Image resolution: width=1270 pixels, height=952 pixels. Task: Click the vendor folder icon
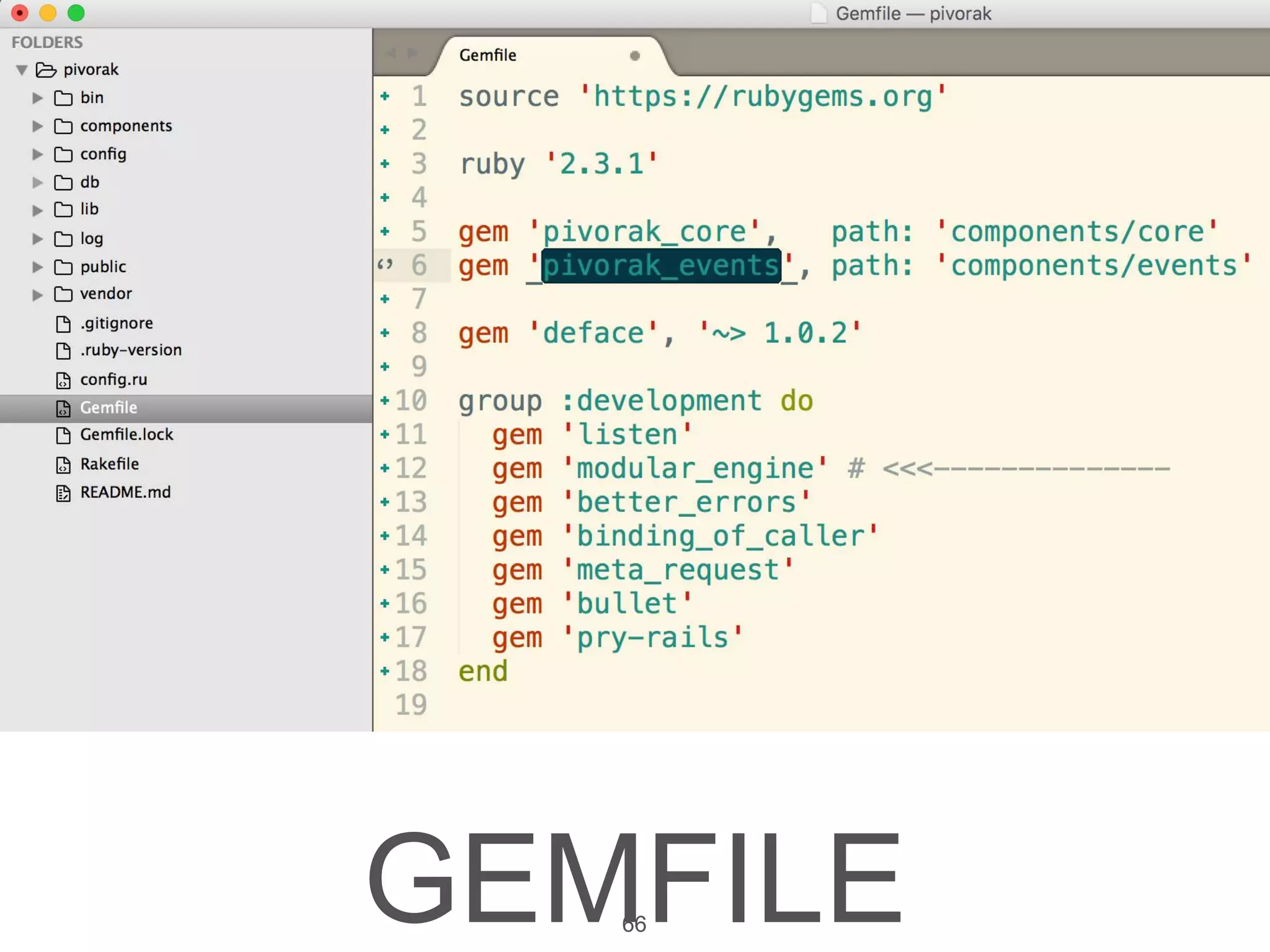tap(63, 294)
